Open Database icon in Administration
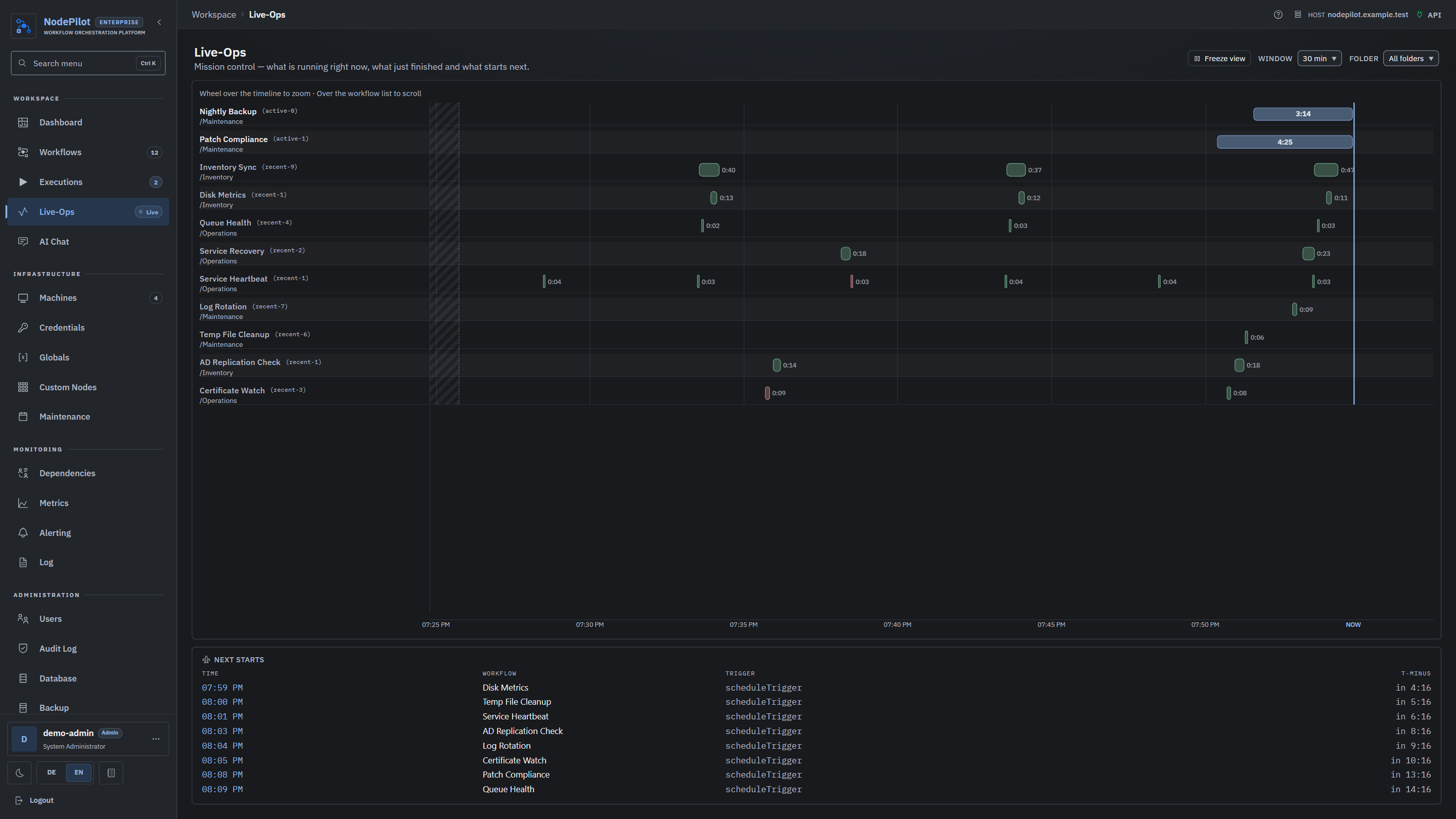This screenshot has width=1456, height=819. (23, 679)
